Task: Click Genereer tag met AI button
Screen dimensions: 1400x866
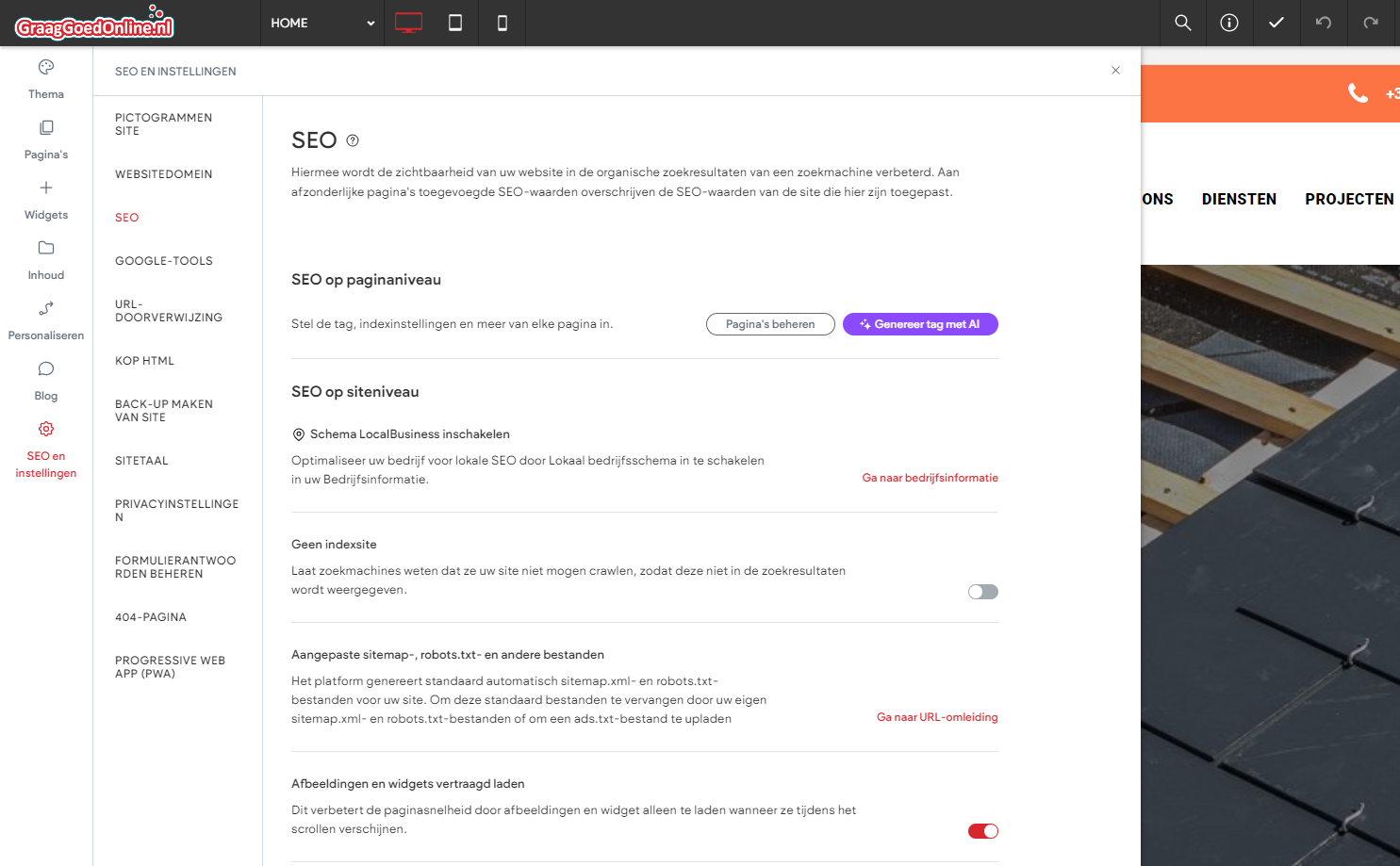Action: (x=920, y=324)
